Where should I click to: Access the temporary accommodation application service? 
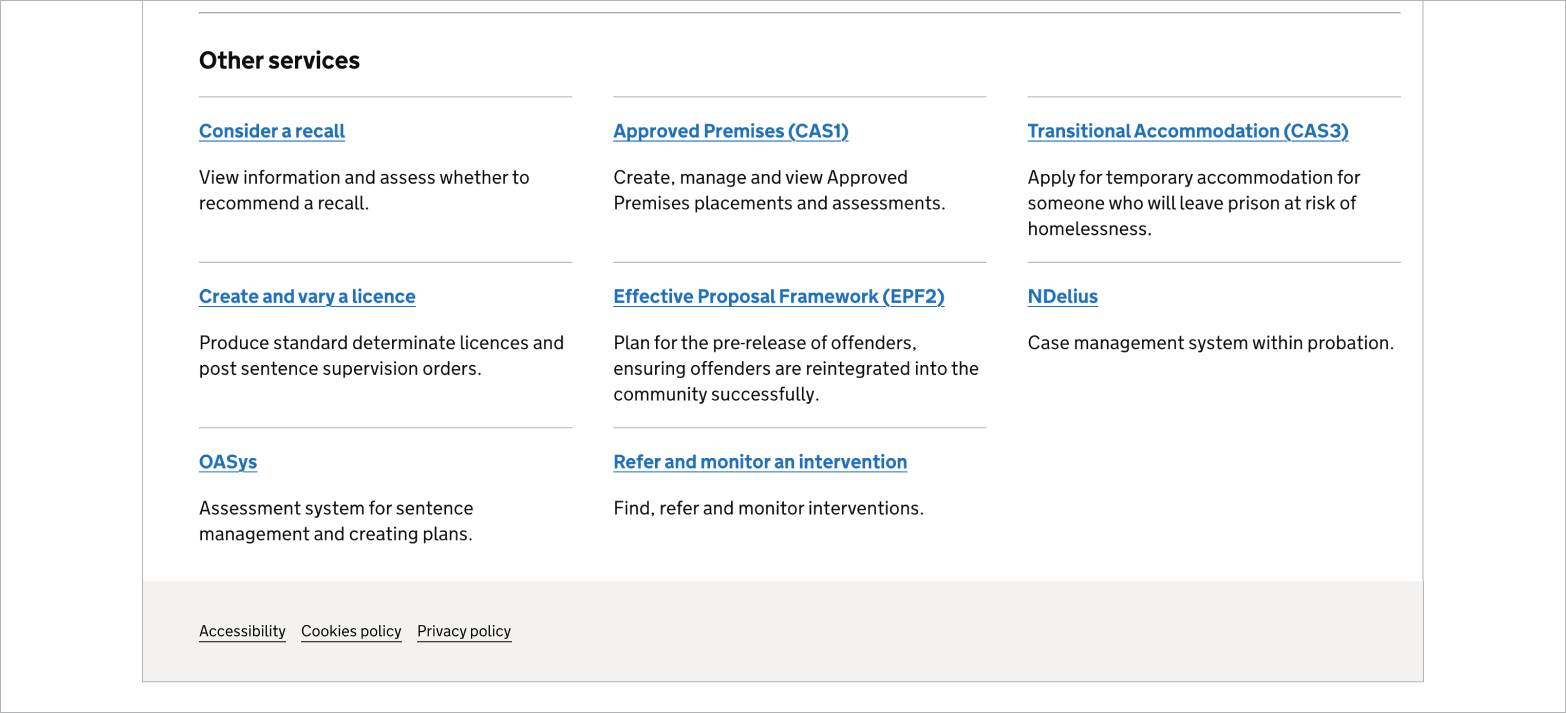[1187, 131]
